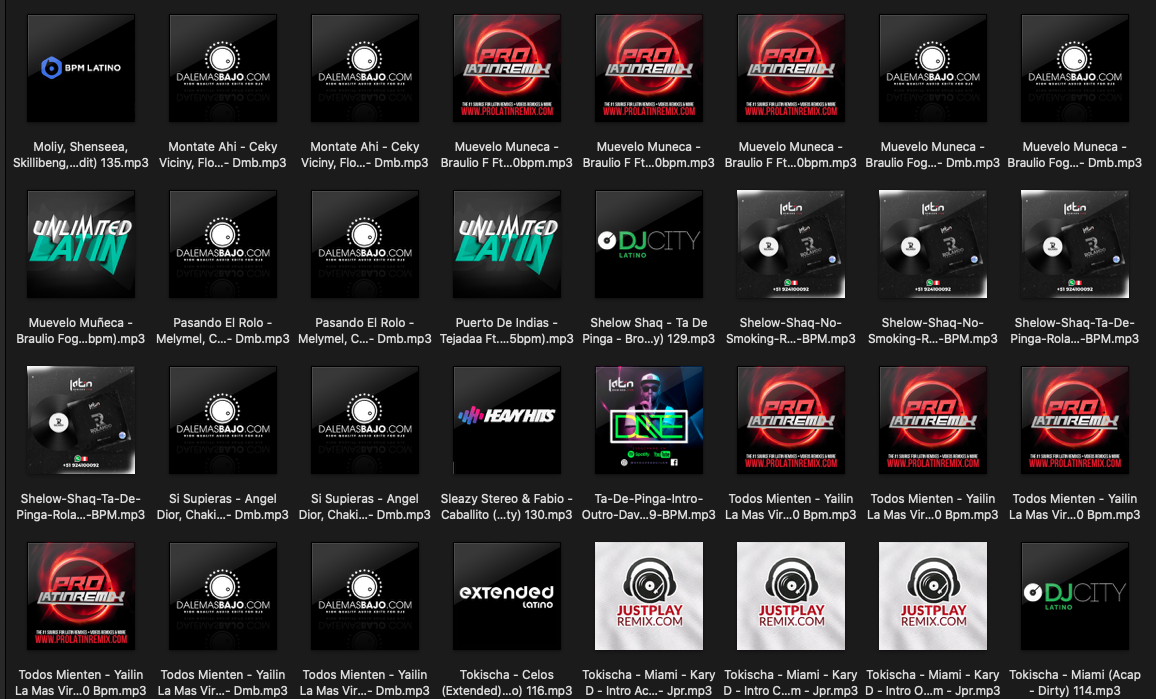Select Just Play Remix thumbnail for Miami Intro O
The image size is (1156, 699).
coord(933,597)
